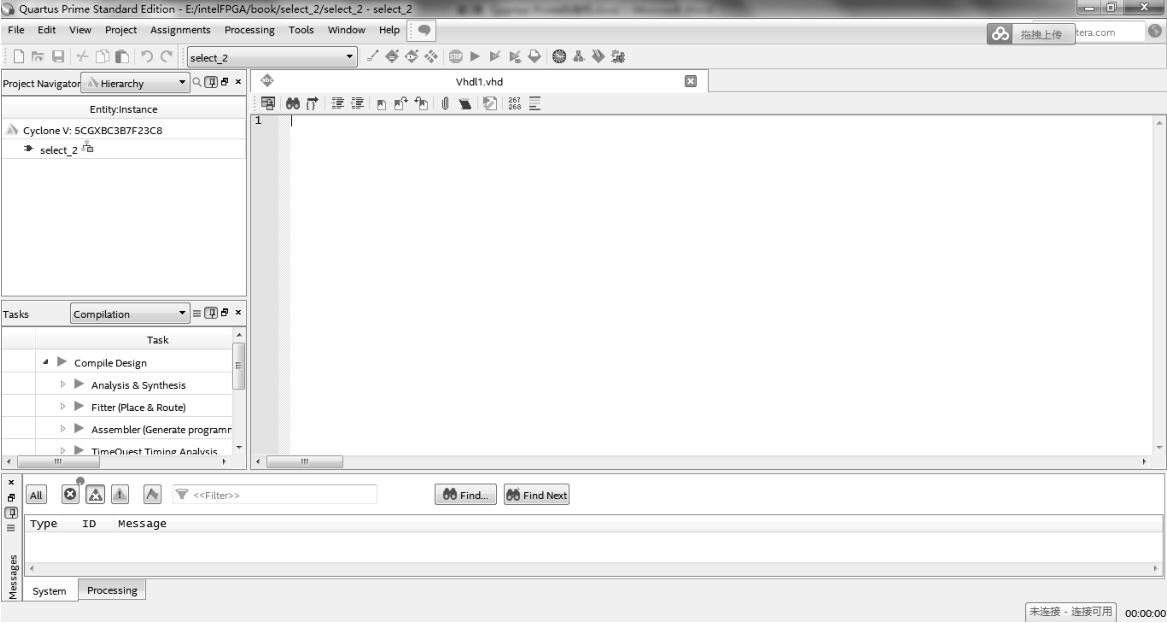Click the editor horizontal scrollbar thumb
Screen dimensions: 1167x623
point(304,461)
